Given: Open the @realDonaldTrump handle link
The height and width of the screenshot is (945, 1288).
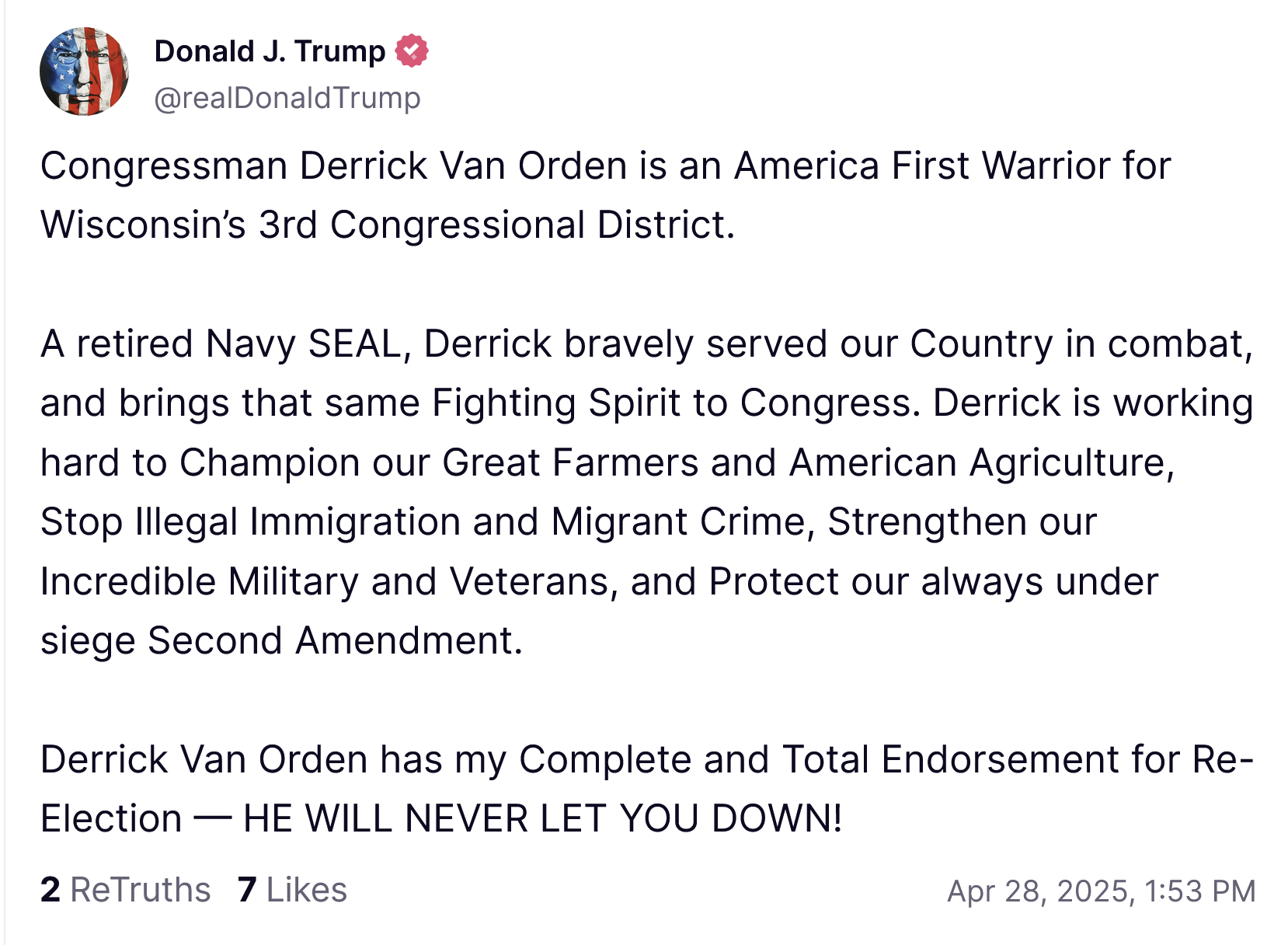Looking at the screenshot, I should pos(287,98).
